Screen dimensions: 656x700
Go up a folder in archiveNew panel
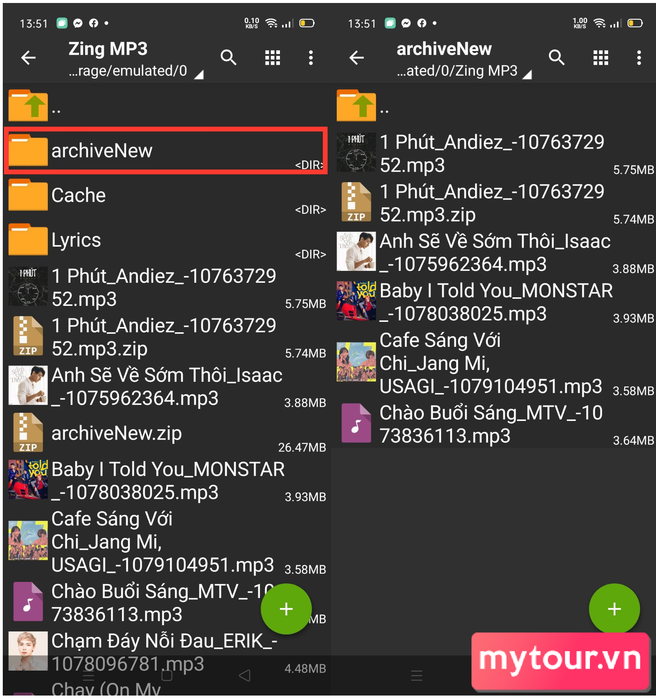(494, 106)
